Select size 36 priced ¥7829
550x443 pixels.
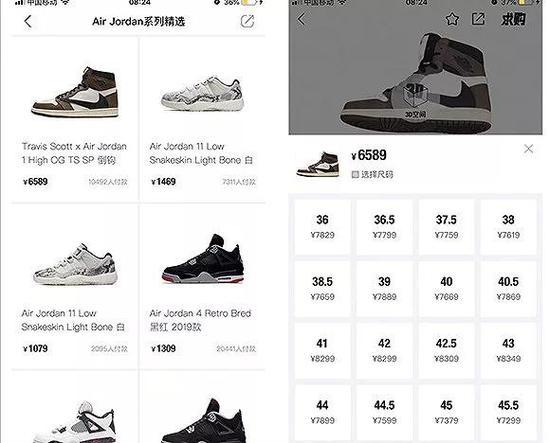click(322, 227)
